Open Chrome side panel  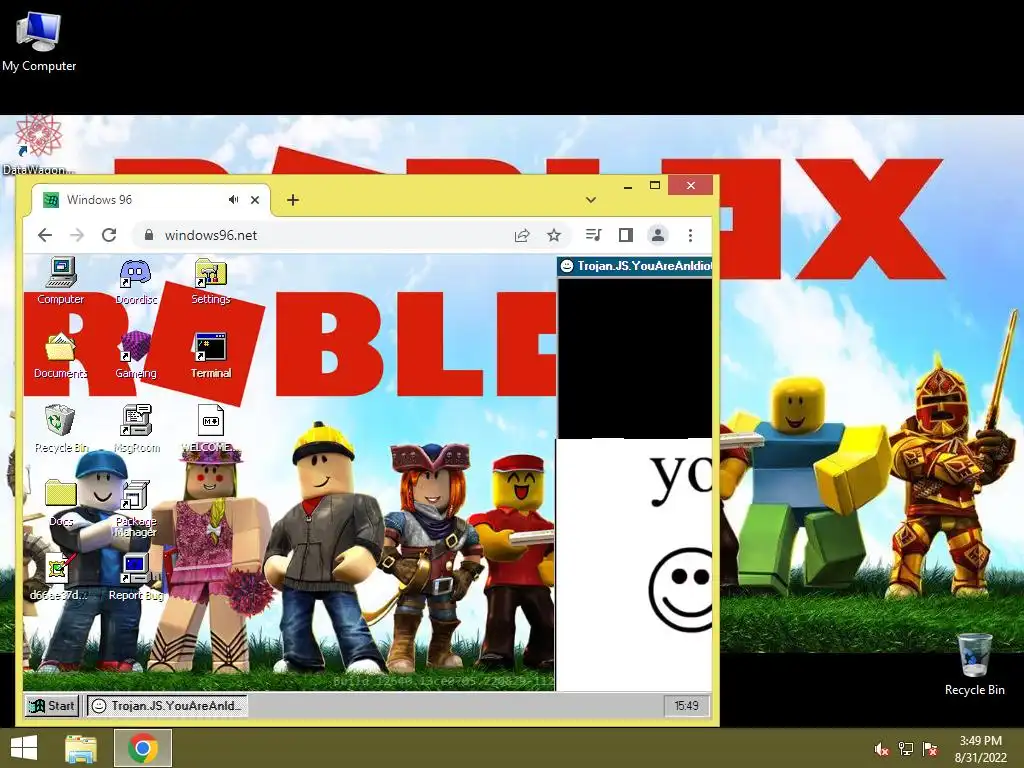(x=626, y=235)
